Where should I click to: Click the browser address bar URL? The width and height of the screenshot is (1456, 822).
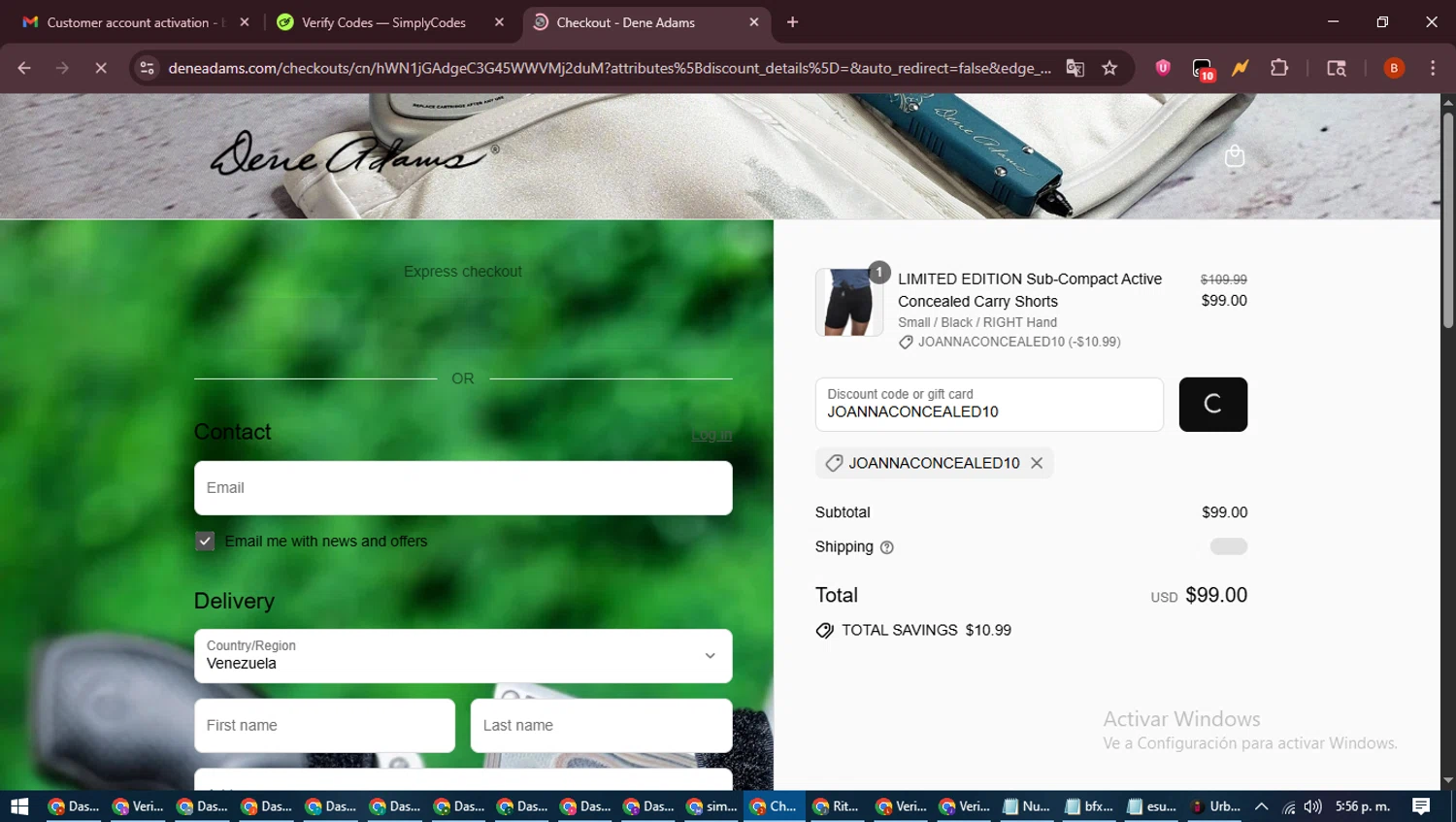click(609, 68)
